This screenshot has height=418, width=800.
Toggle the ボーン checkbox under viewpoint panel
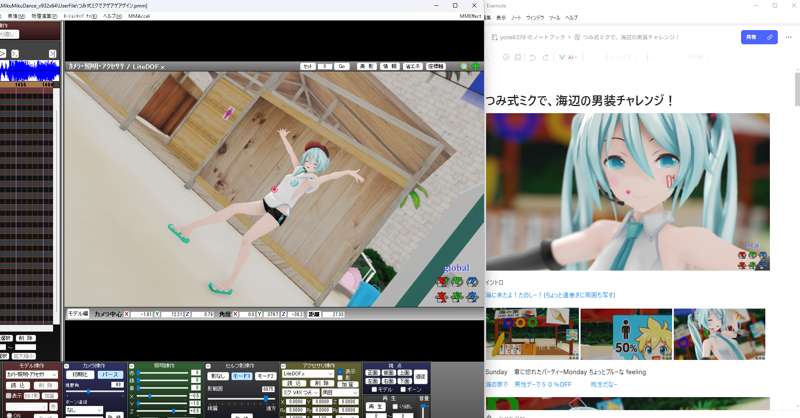tap(403, 389)
